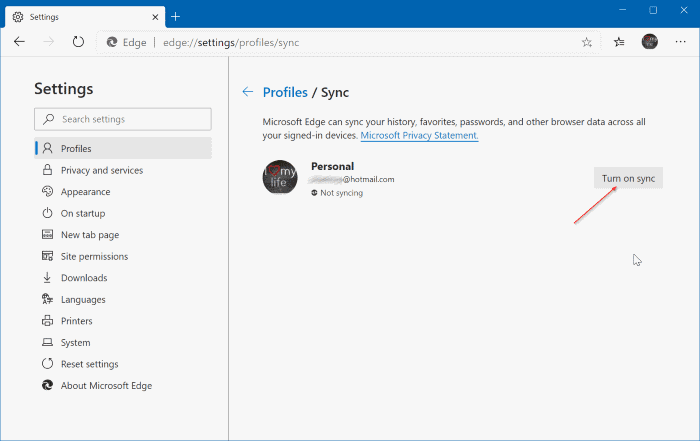
Task: Click the Search settings input box
Action: (123, 119)
